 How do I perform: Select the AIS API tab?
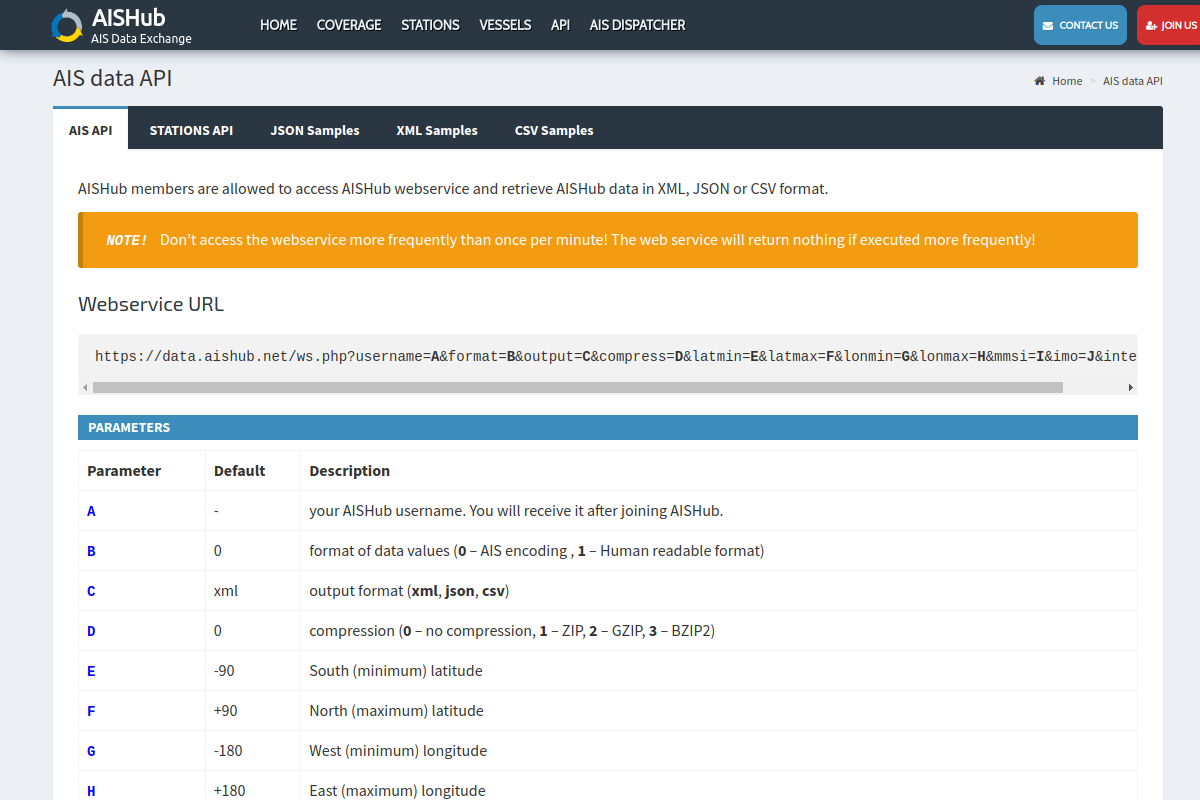click(x=91, y=130)
